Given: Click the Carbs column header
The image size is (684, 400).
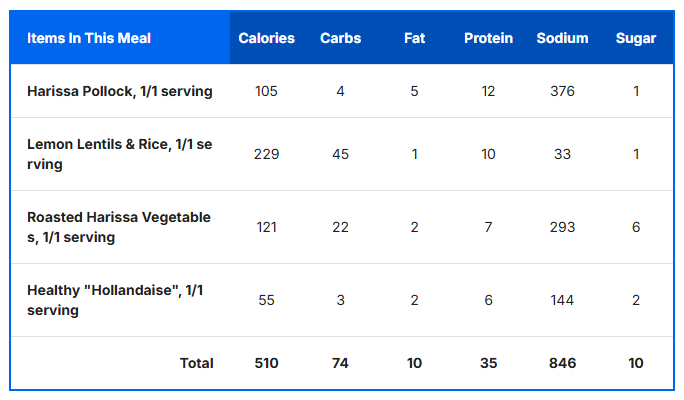Looking at the screenshot, I should [x=341, y=39].
